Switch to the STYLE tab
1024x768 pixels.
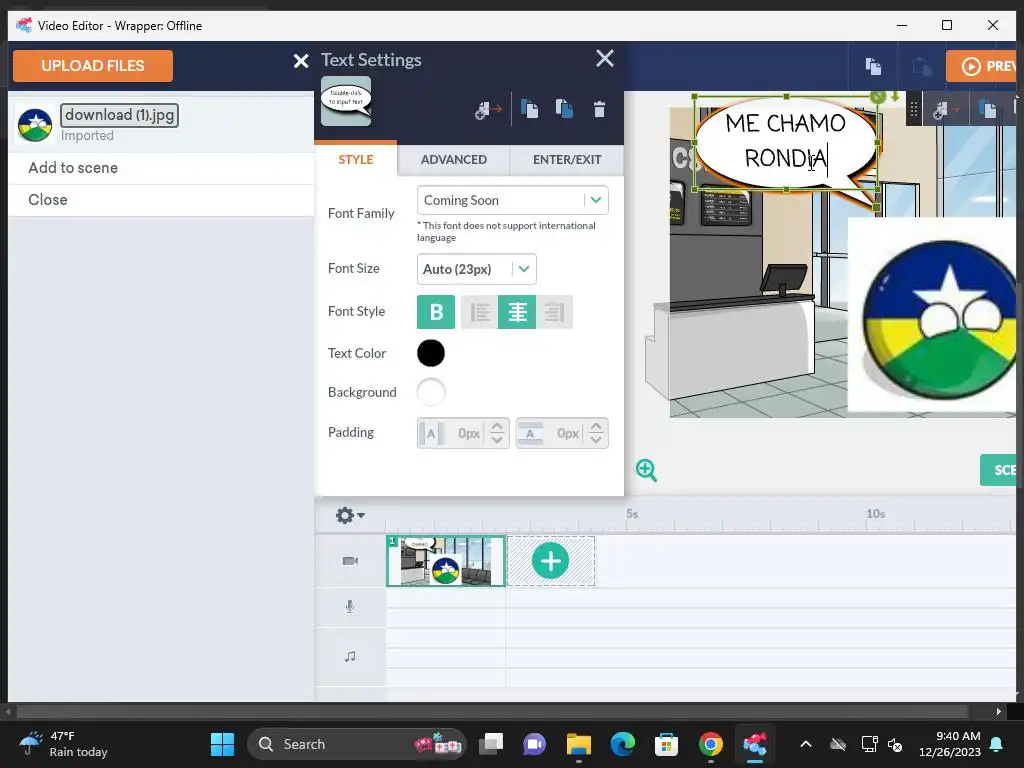356,159
